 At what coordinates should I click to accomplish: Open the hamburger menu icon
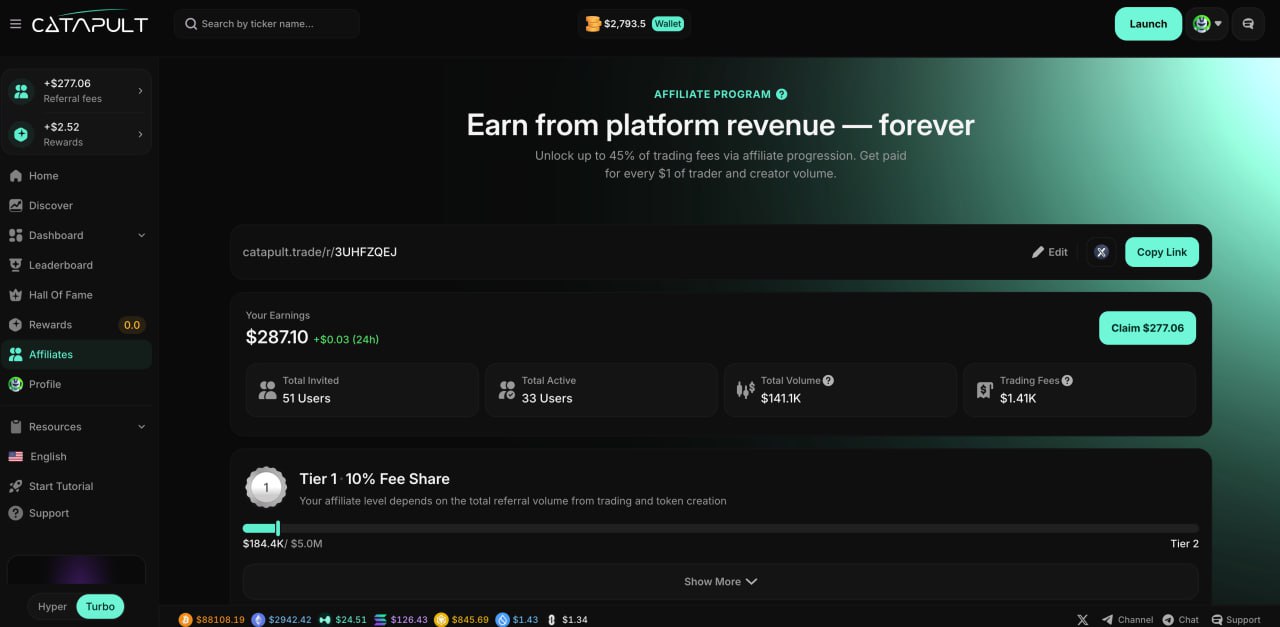point(15,24)
